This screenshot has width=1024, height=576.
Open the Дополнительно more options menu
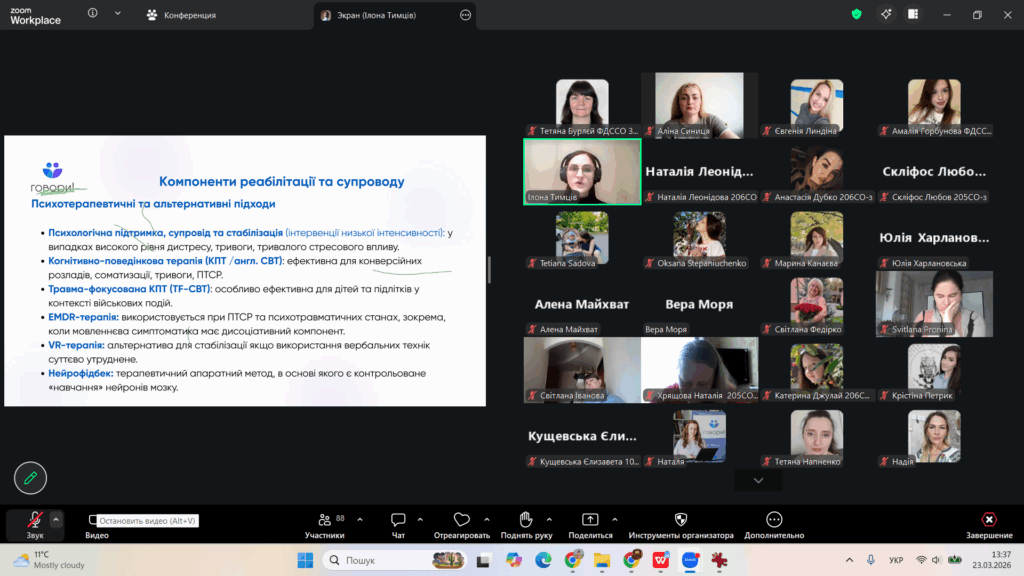click(774, 520)
